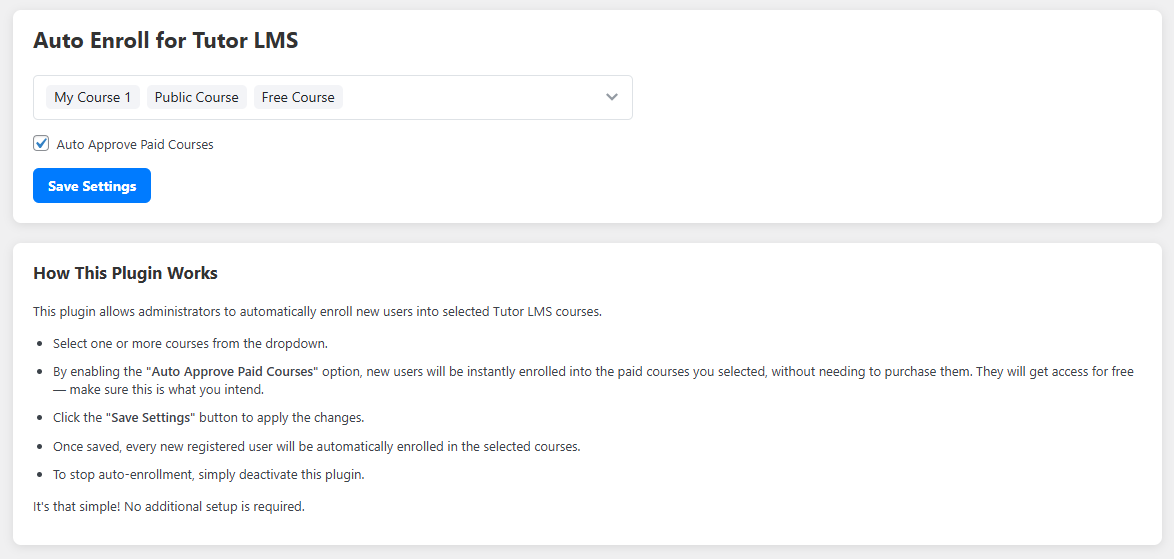Click the Auto Approve Paid Courses label
The height and width of the screenshot is (559, 1174).
click(135, 144)
